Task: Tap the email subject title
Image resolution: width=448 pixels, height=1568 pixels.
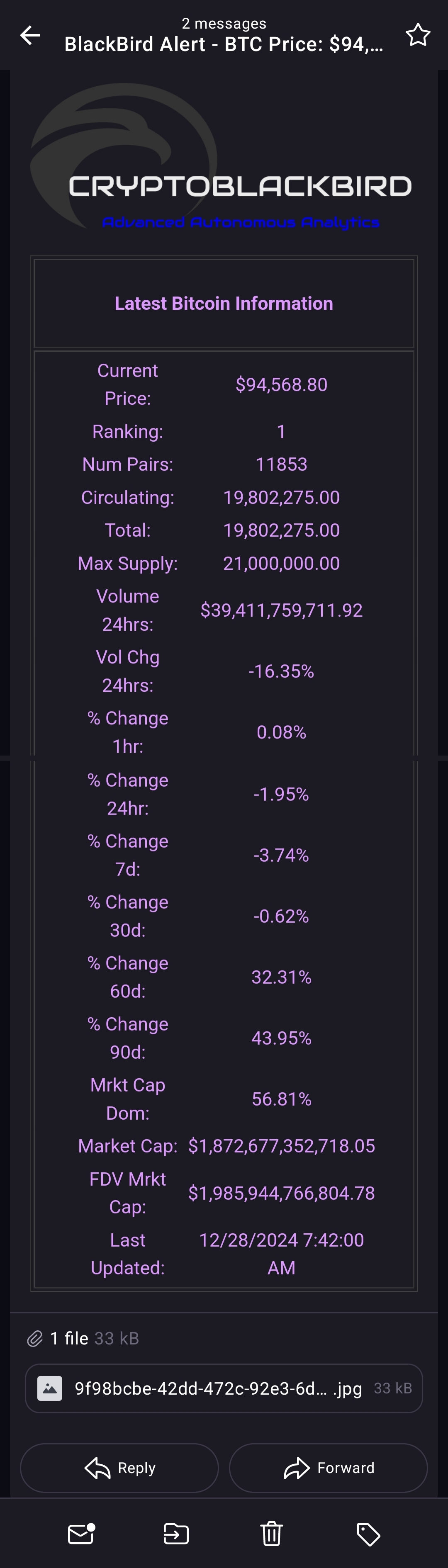Action: point(224,44)
